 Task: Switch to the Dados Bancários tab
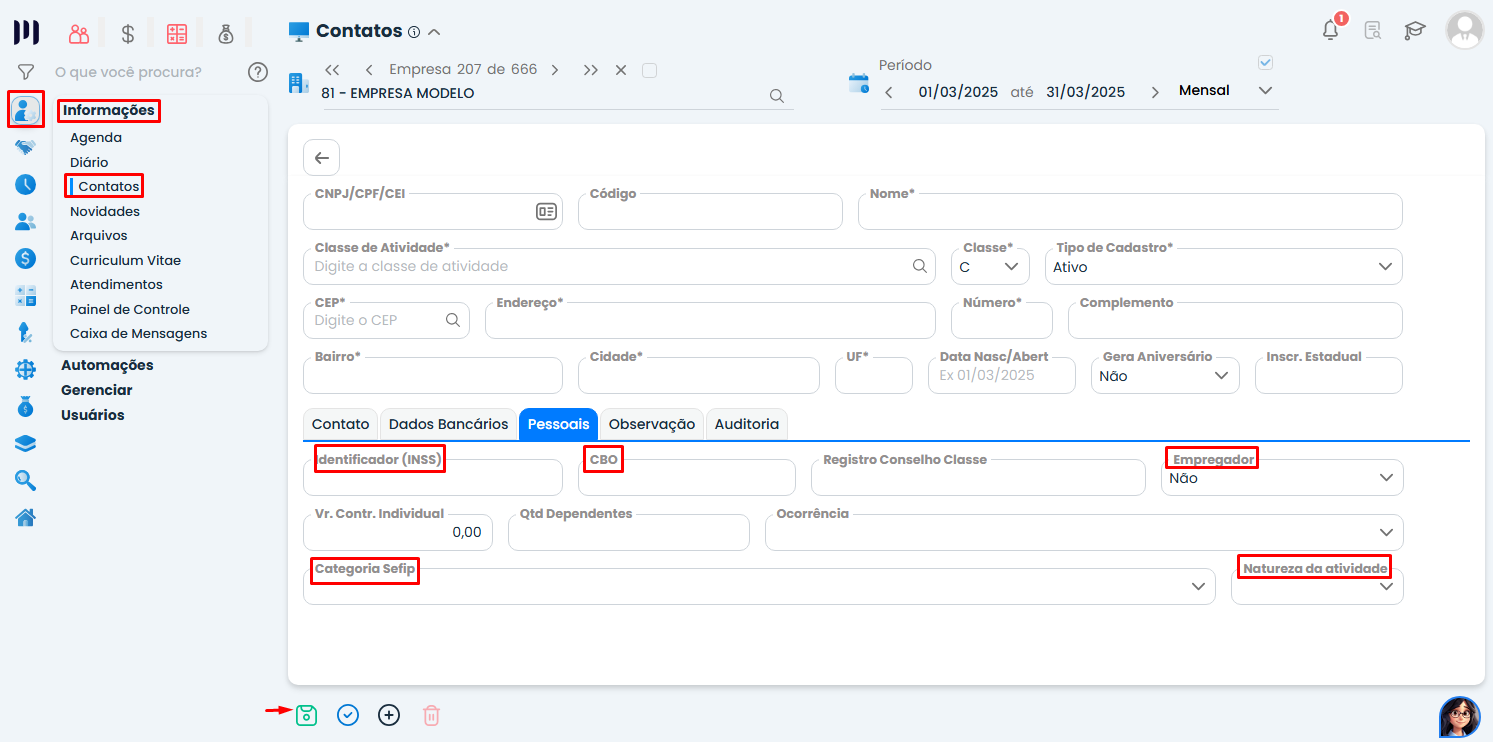448,424
